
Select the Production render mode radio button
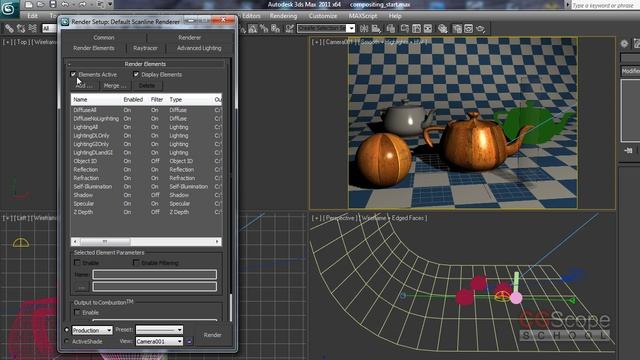point(67,330)
